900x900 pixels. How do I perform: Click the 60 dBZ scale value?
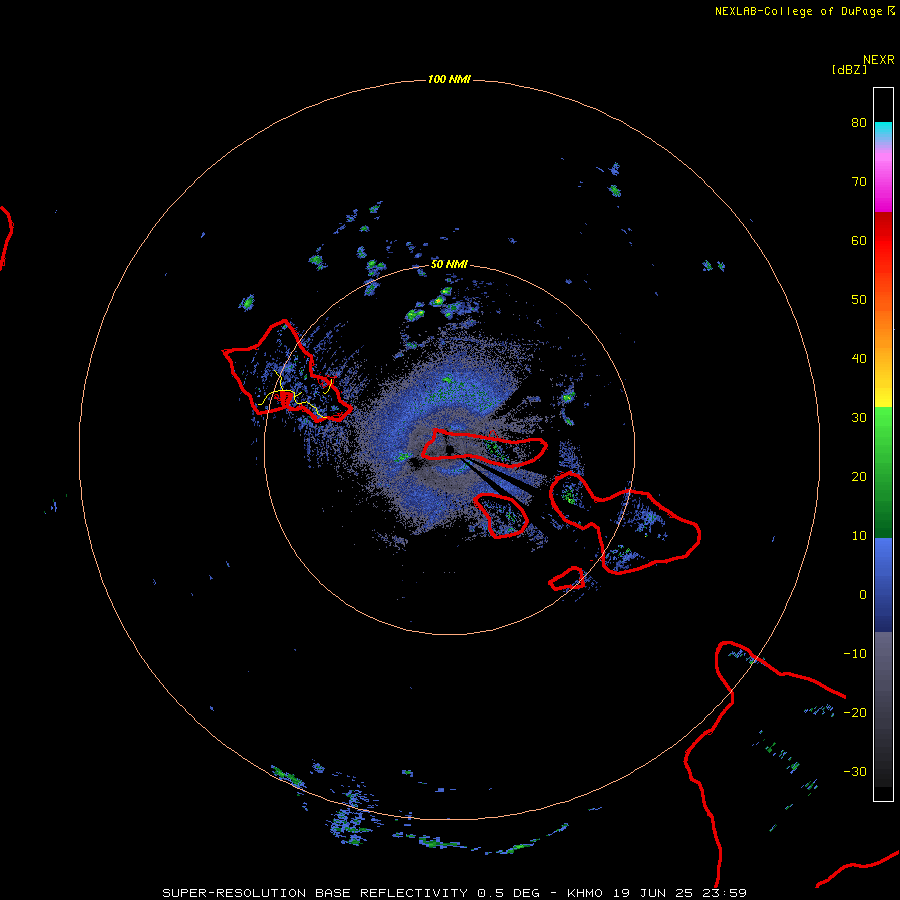pyautogui.click(x=859, y=240)
